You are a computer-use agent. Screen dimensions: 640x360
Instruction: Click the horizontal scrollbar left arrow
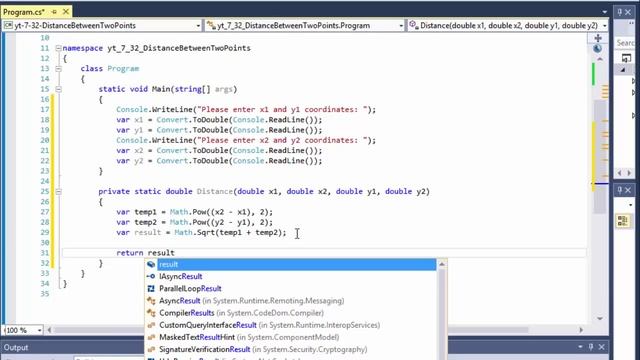tap(49, 330)
